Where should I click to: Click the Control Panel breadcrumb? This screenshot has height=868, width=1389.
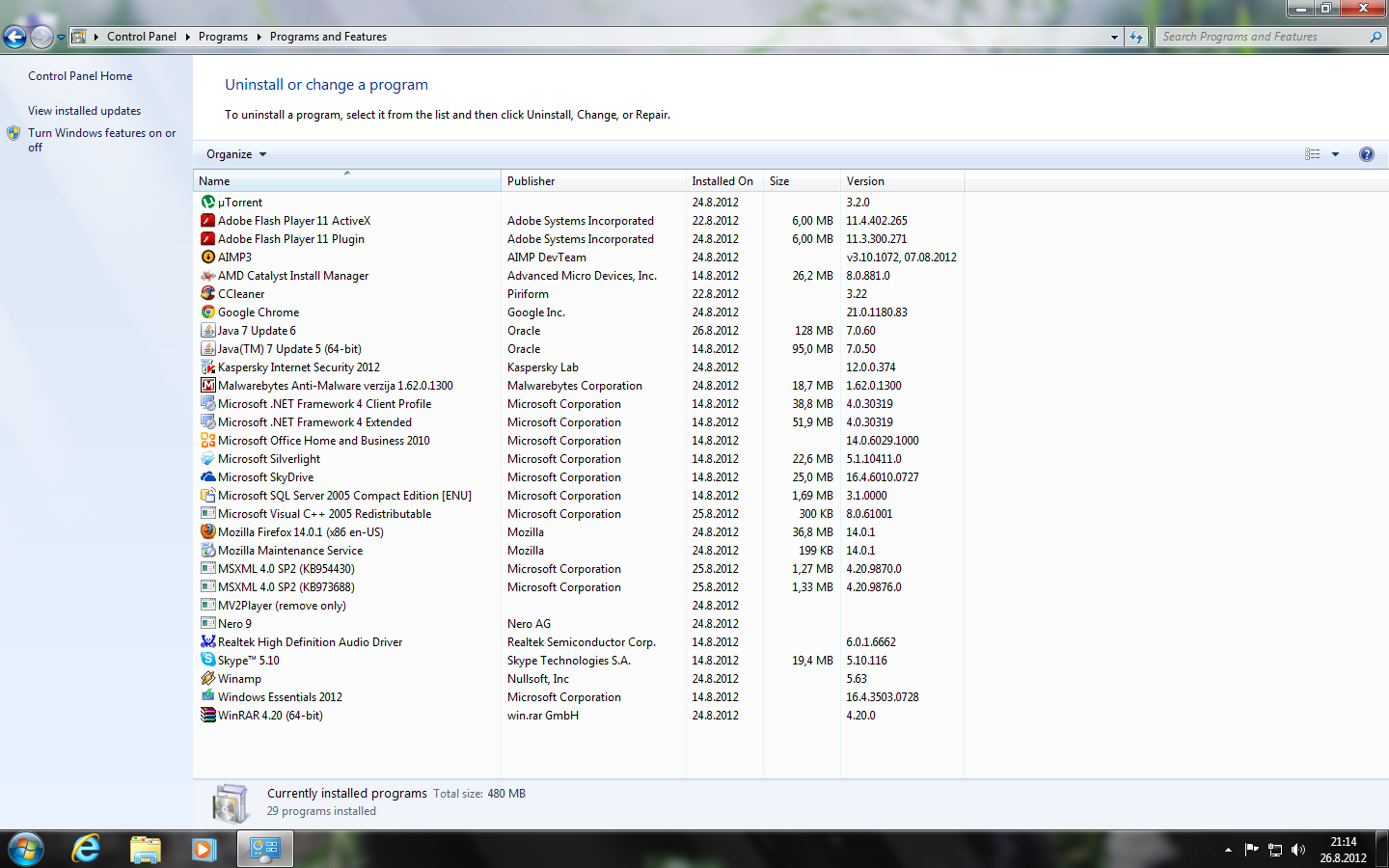click(x=142, y=37)
